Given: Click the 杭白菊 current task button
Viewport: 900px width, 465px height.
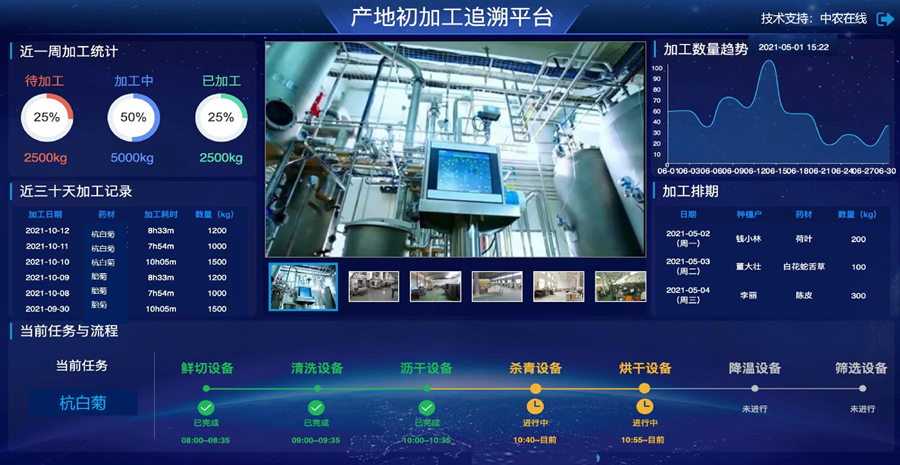Looking at the screenshot, I should [83, 402].
